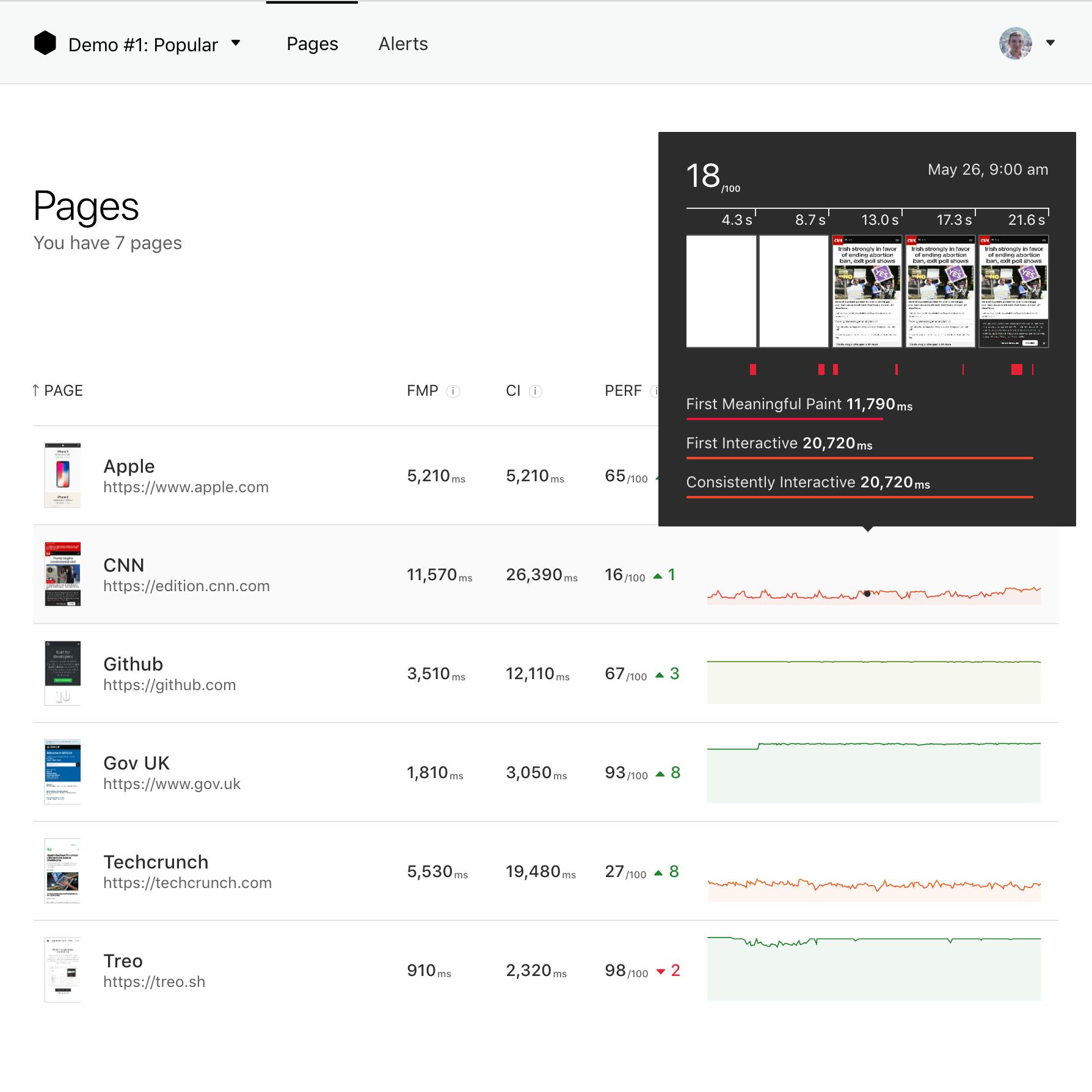Open the Techcrunch page title link
Viewport: 1092px width, 1092px height.
pos(156,862)
